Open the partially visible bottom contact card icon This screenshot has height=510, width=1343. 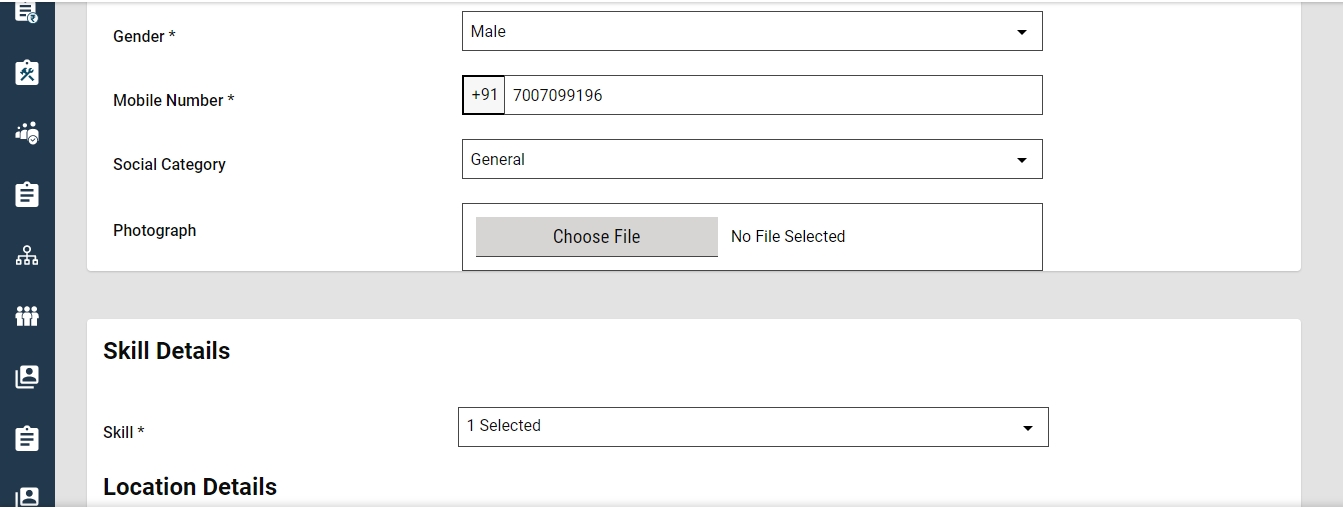point(27,497)
